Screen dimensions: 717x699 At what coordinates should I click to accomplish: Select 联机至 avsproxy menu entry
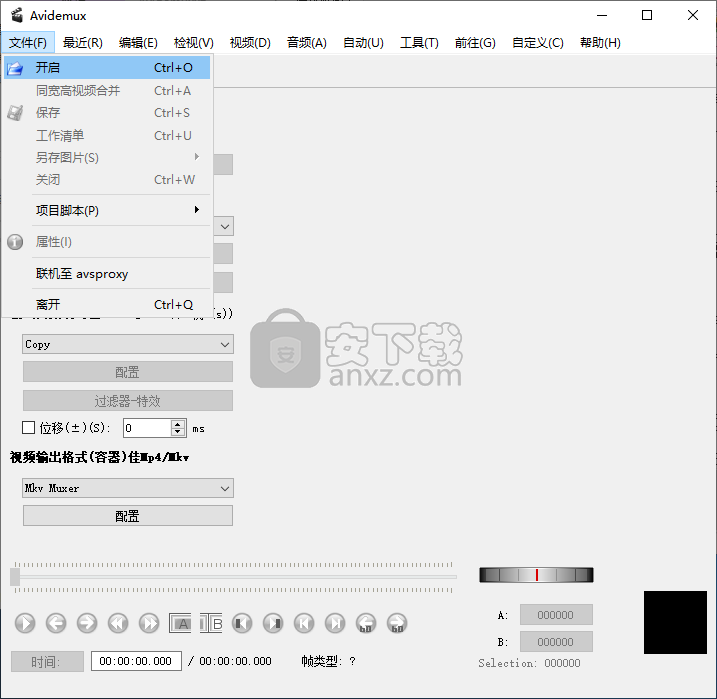click(107, 273)
